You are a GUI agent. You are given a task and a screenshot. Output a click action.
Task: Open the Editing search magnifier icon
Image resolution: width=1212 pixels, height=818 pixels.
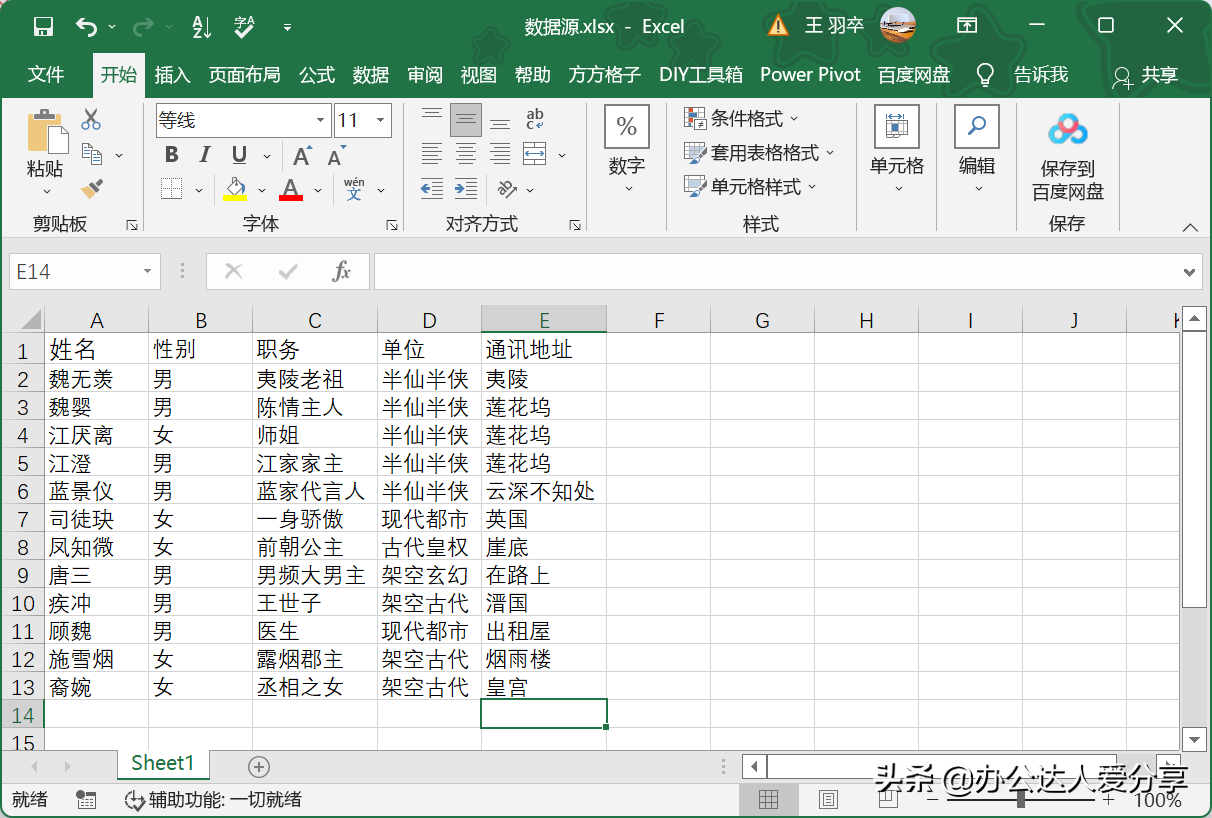[977, 127]
